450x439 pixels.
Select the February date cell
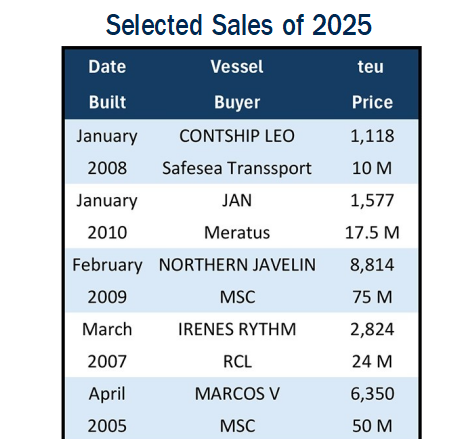click(x=107, y=266)
